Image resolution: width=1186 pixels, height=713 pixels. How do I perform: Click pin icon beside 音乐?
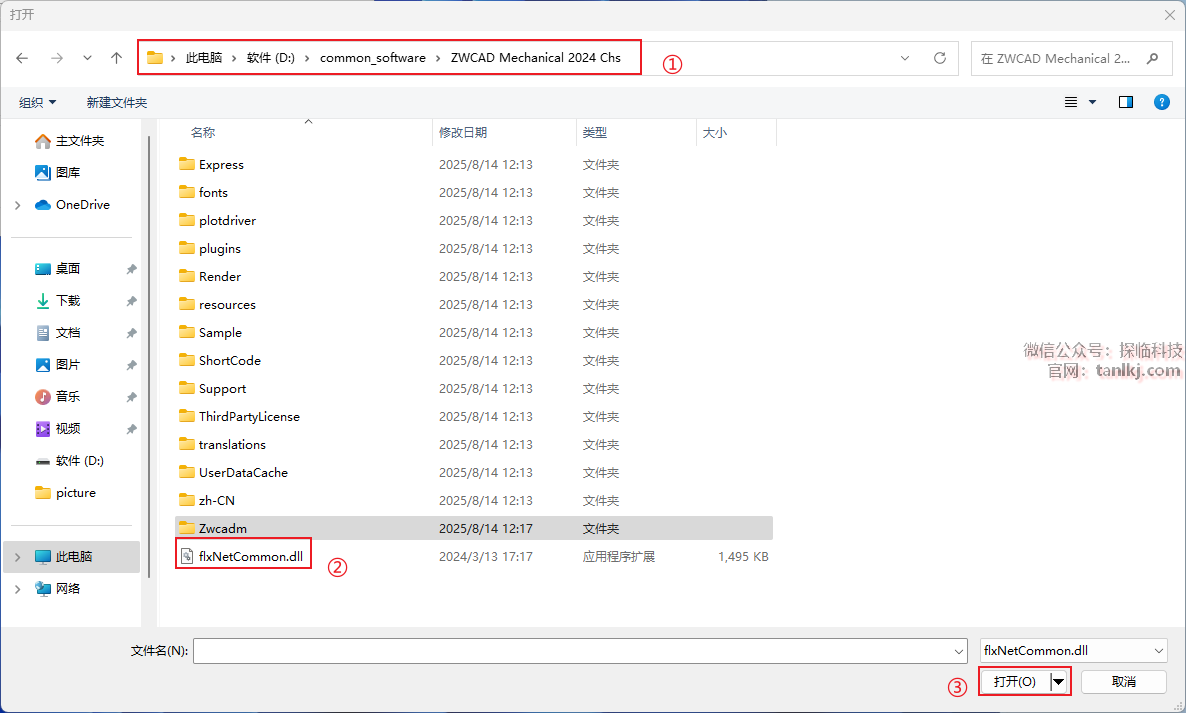pos(132,397)
